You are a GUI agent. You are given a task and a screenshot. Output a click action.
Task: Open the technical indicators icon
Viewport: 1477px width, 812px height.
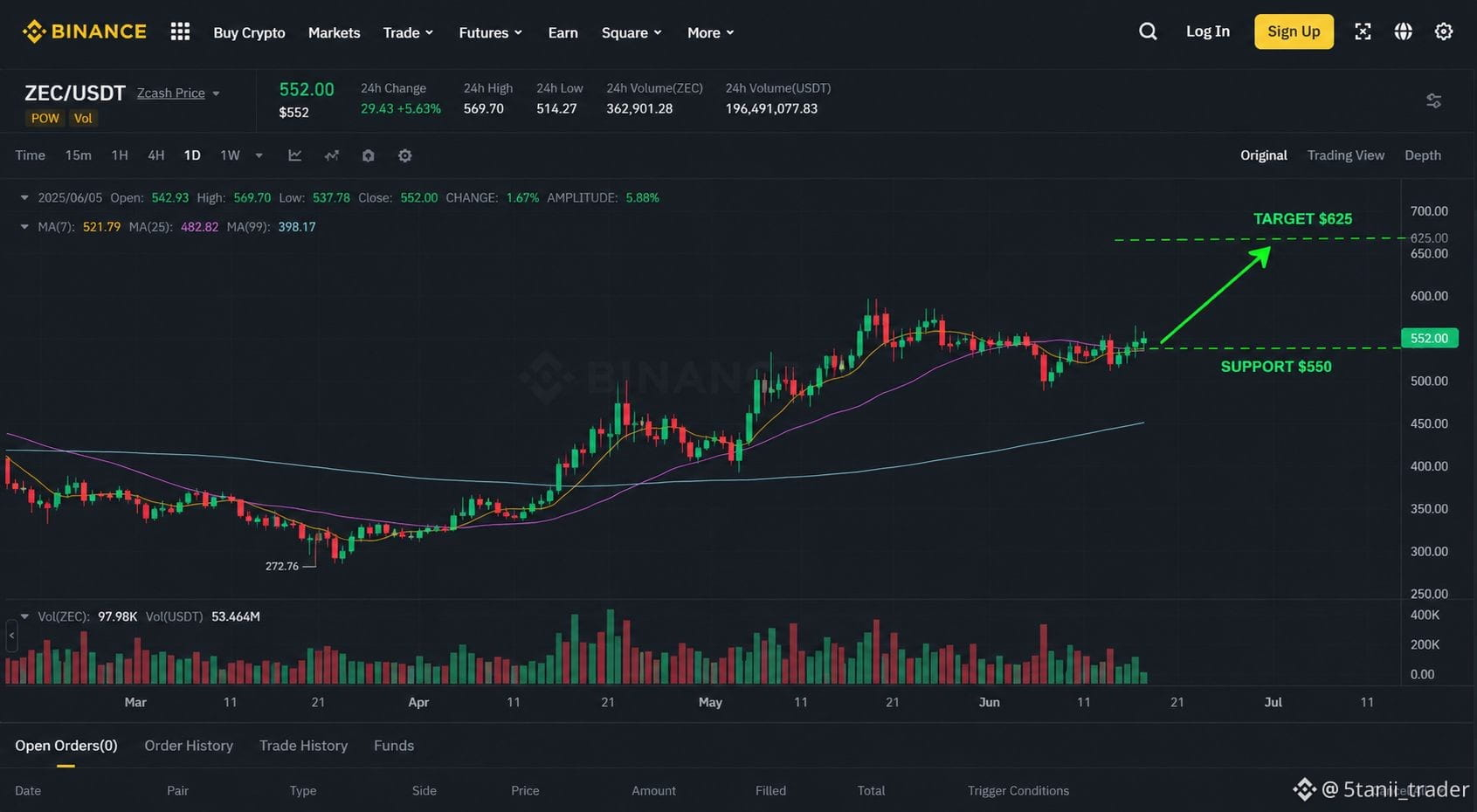pos(332,155)
